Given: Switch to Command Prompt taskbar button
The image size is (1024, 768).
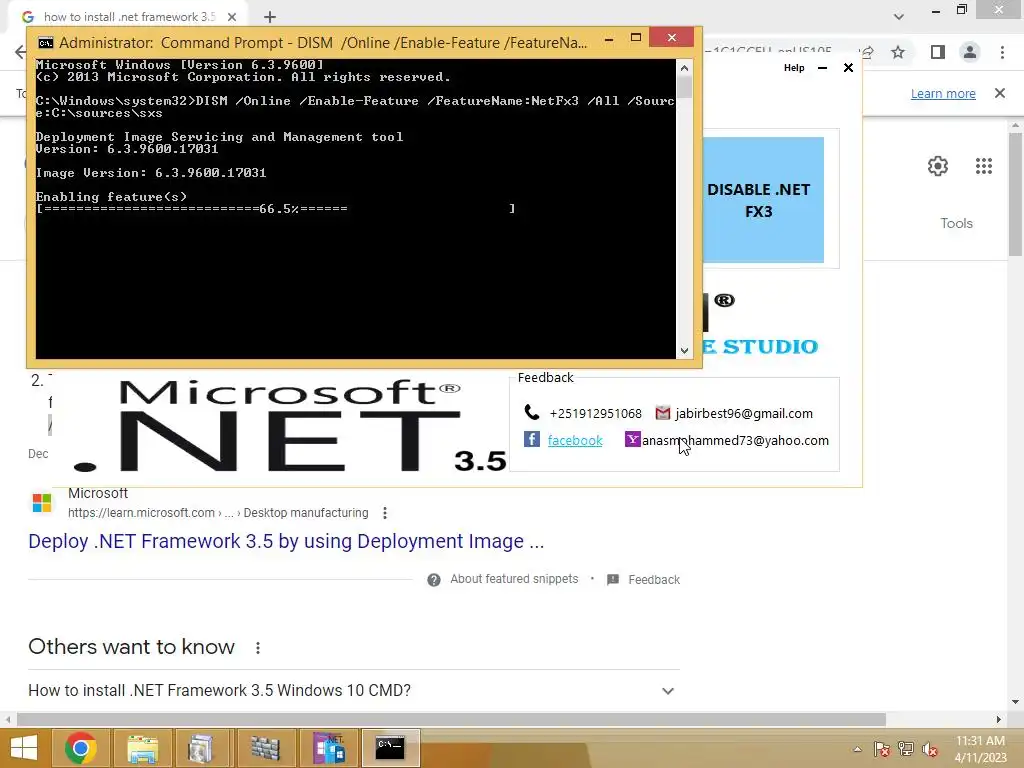Looking at the screenshot, I should click(390, 748).
